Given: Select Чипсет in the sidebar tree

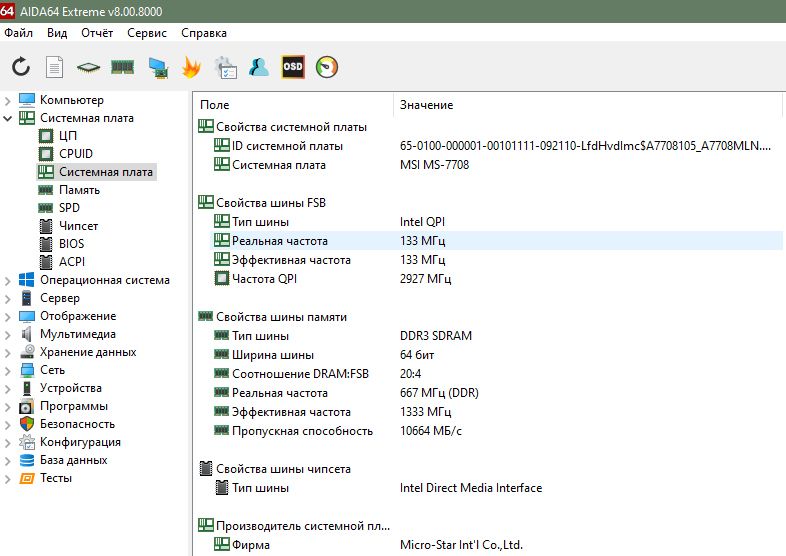Looking at the screenshot, I should pos(78,226).
